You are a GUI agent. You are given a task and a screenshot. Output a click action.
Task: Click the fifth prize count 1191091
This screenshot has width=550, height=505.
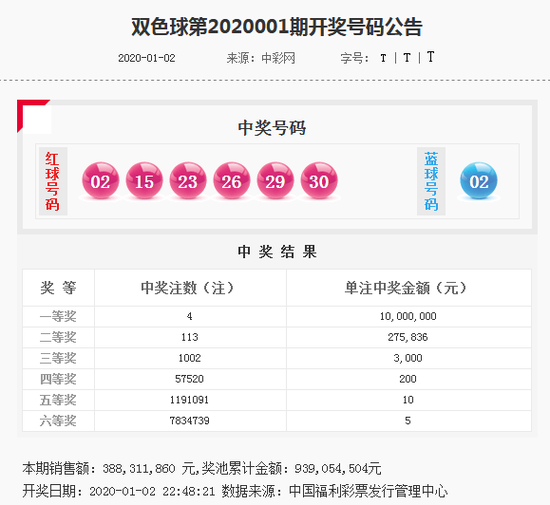189,400
